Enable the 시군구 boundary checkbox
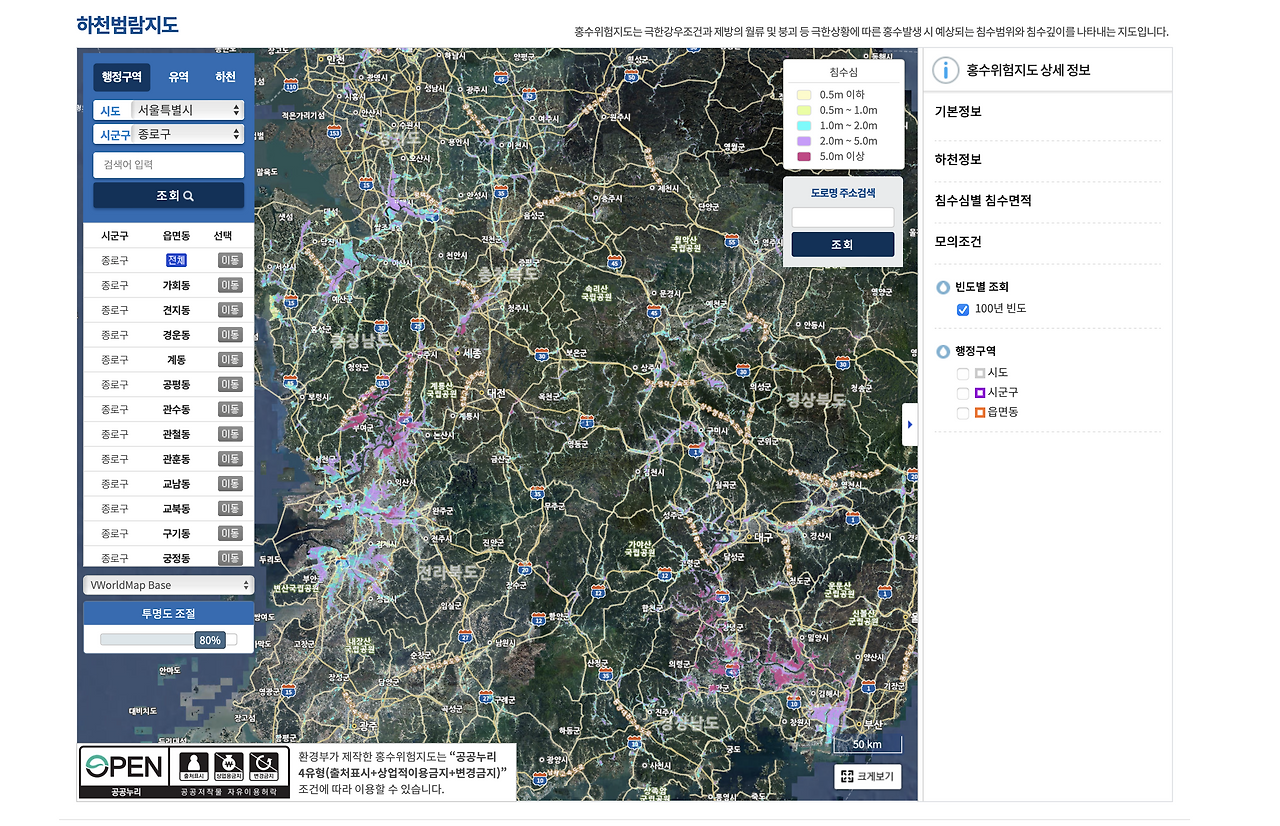 coord(962,392)
